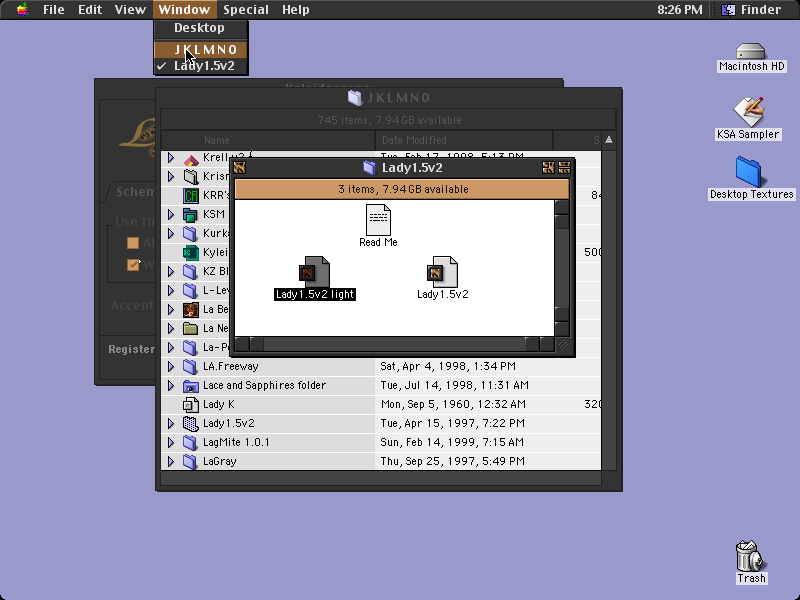Expand the Krisn folder disclosure triangle

[171, 177]
